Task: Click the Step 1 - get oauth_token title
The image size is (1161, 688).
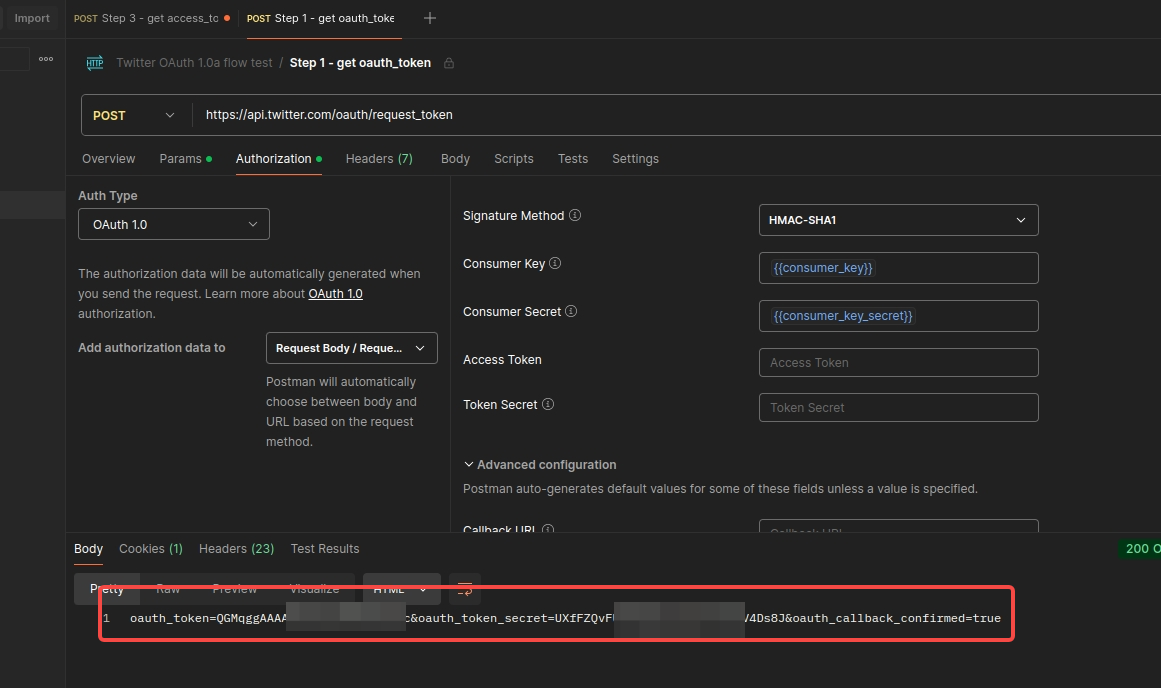Action: pyautogui.click(x=360, y=63)
